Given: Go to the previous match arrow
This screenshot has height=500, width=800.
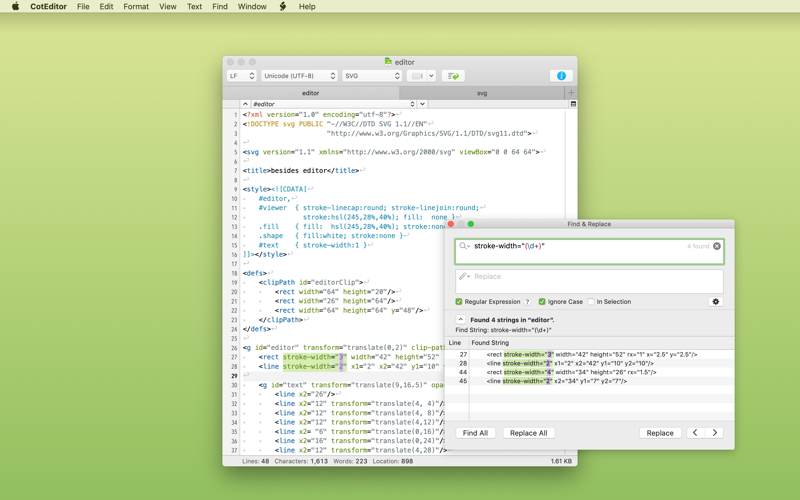Looking at the screenshot, I should 696,433.
